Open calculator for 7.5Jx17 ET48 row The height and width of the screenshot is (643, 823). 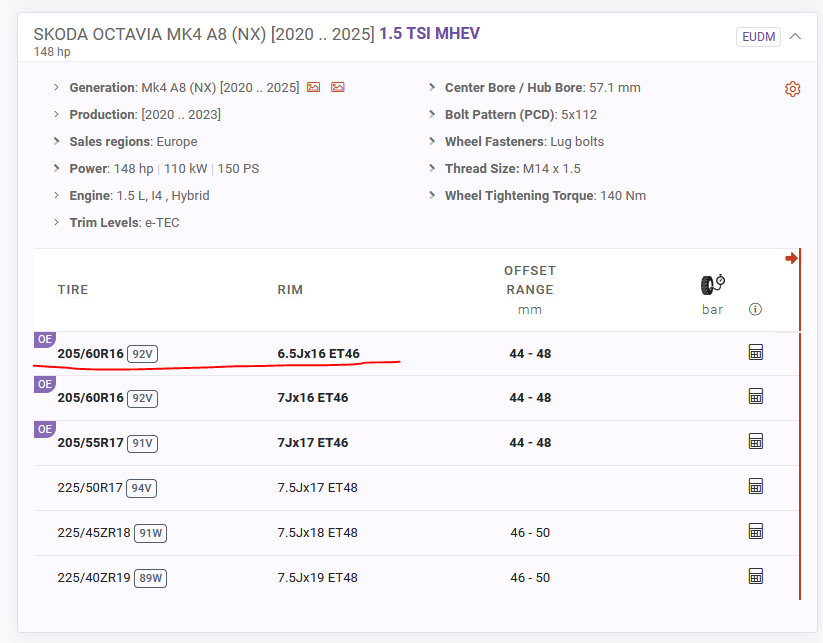click(755, 487)
